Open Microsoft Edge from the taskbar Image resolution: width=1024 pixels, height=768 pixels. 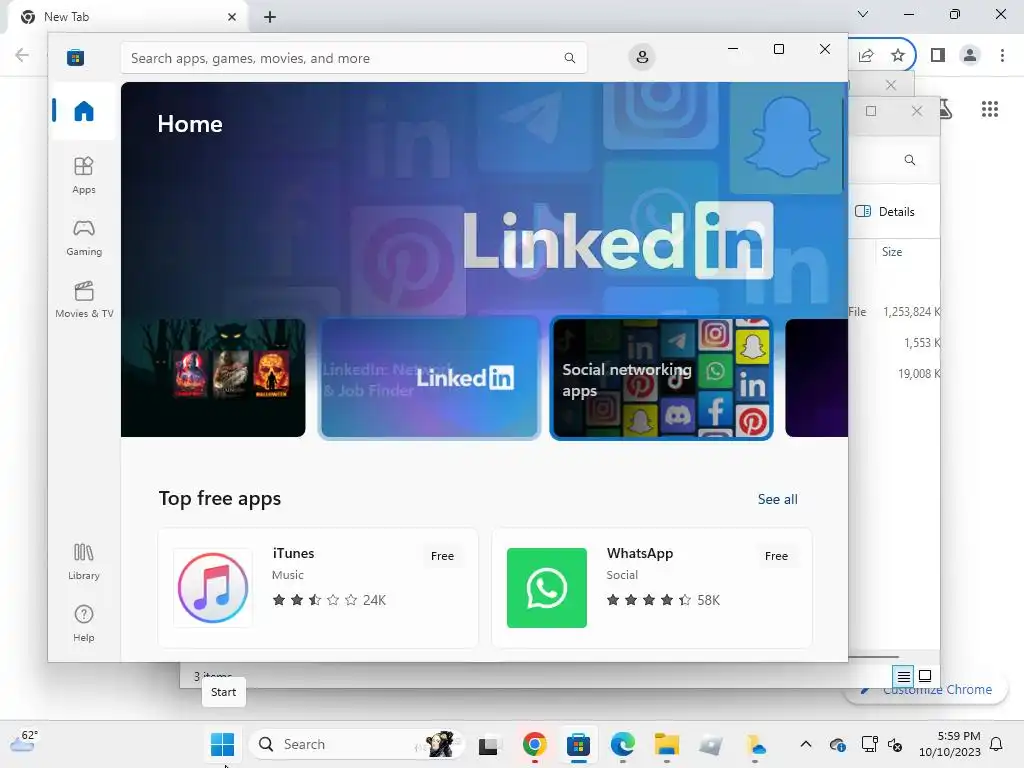pyautogui.click(x=622, y=744)
